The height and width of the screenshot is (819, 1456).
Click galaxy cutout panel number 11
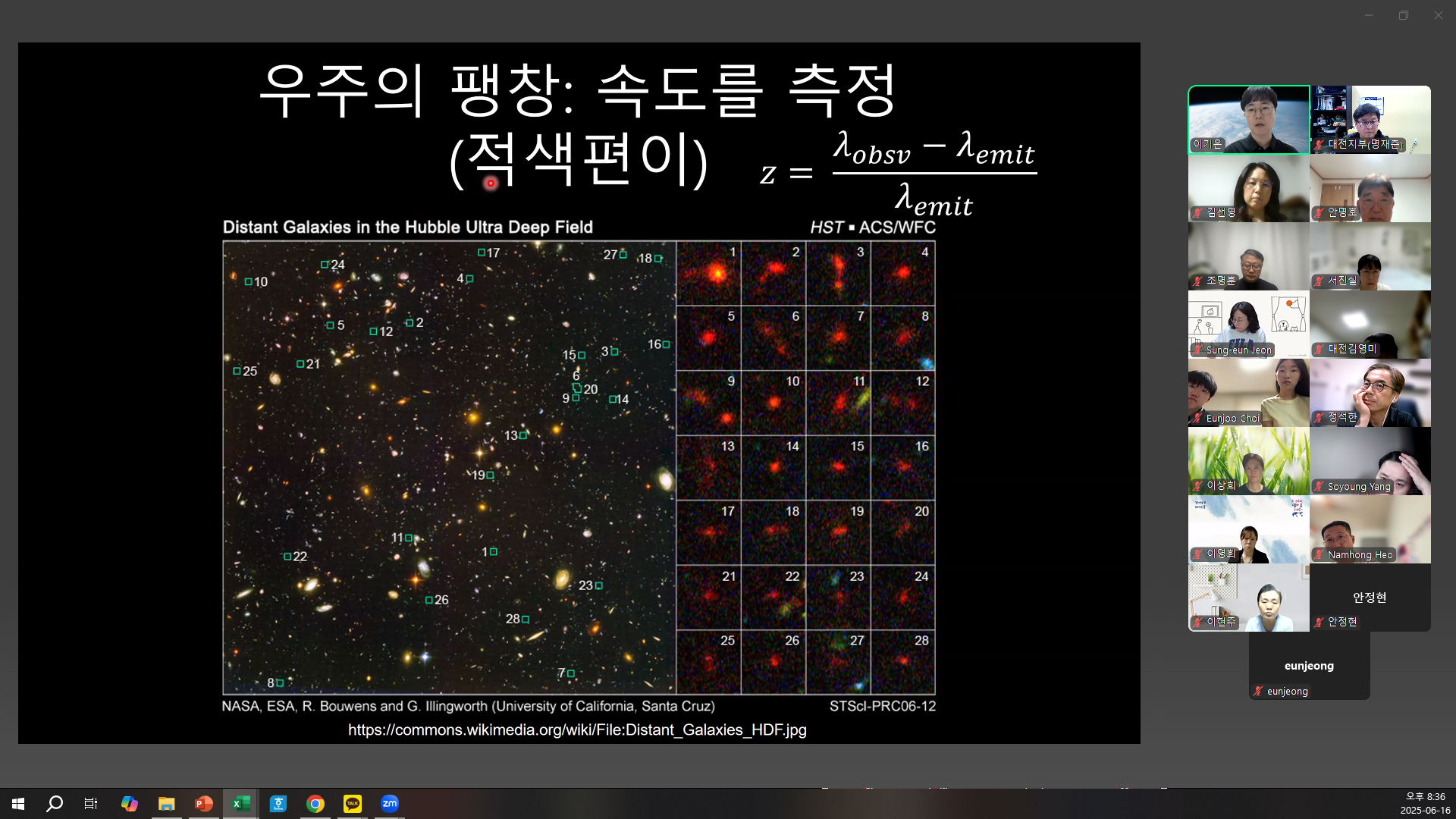838,403
